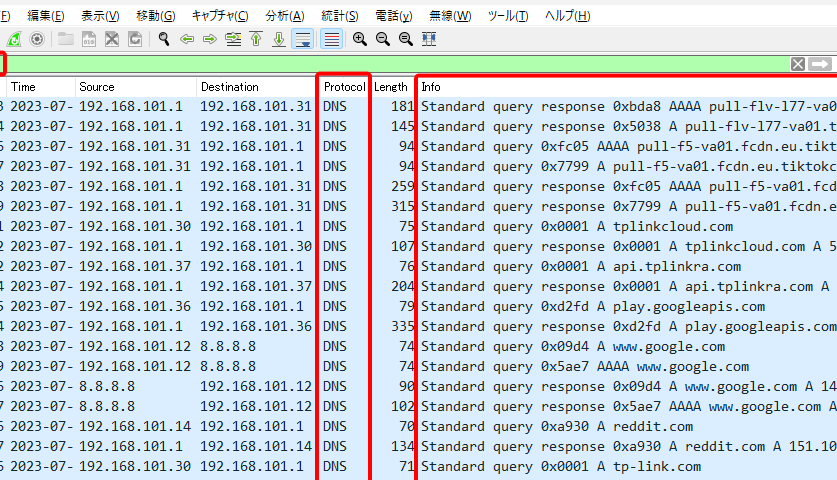Open capture options gear icon
Viewport: 837px width, 480px height.
[x=37, y=39]
